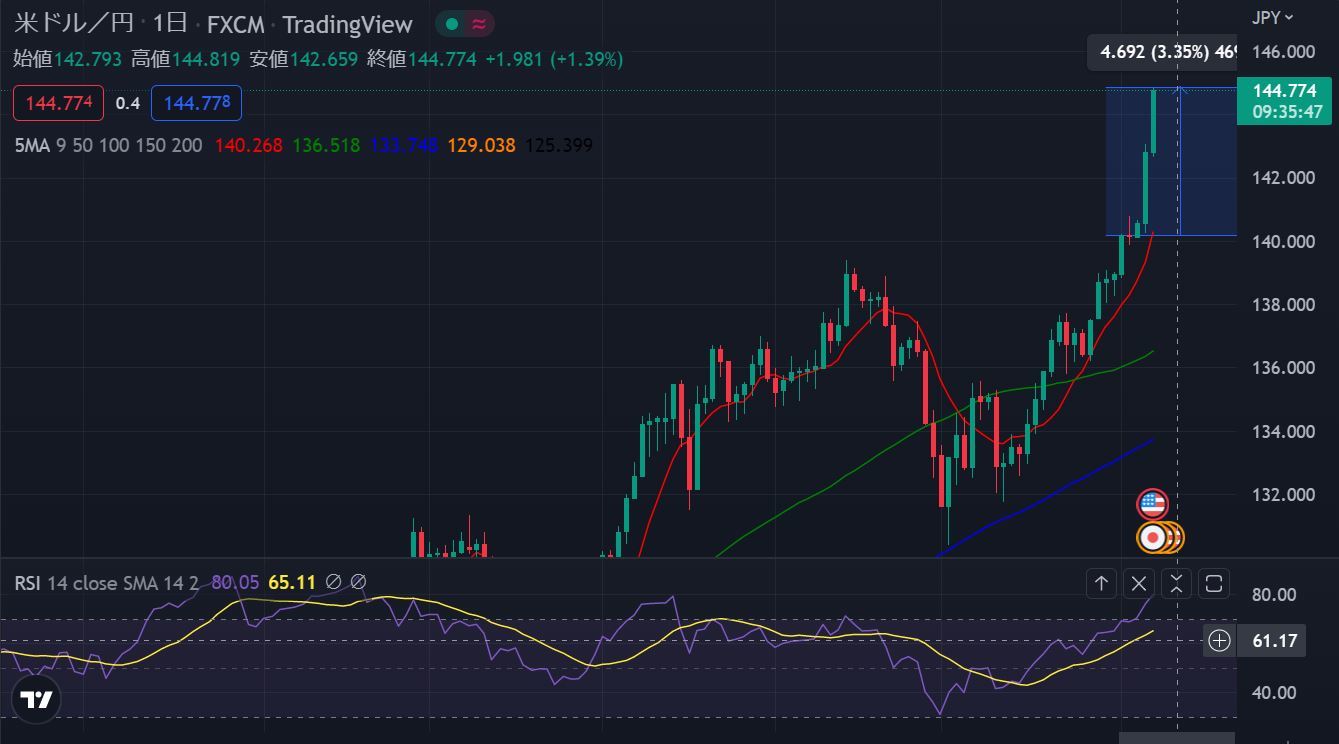Click the 米ドル/円 symbol title
Image resolution: width=1339 pixels, height=744 pixels.
point(72,24)
